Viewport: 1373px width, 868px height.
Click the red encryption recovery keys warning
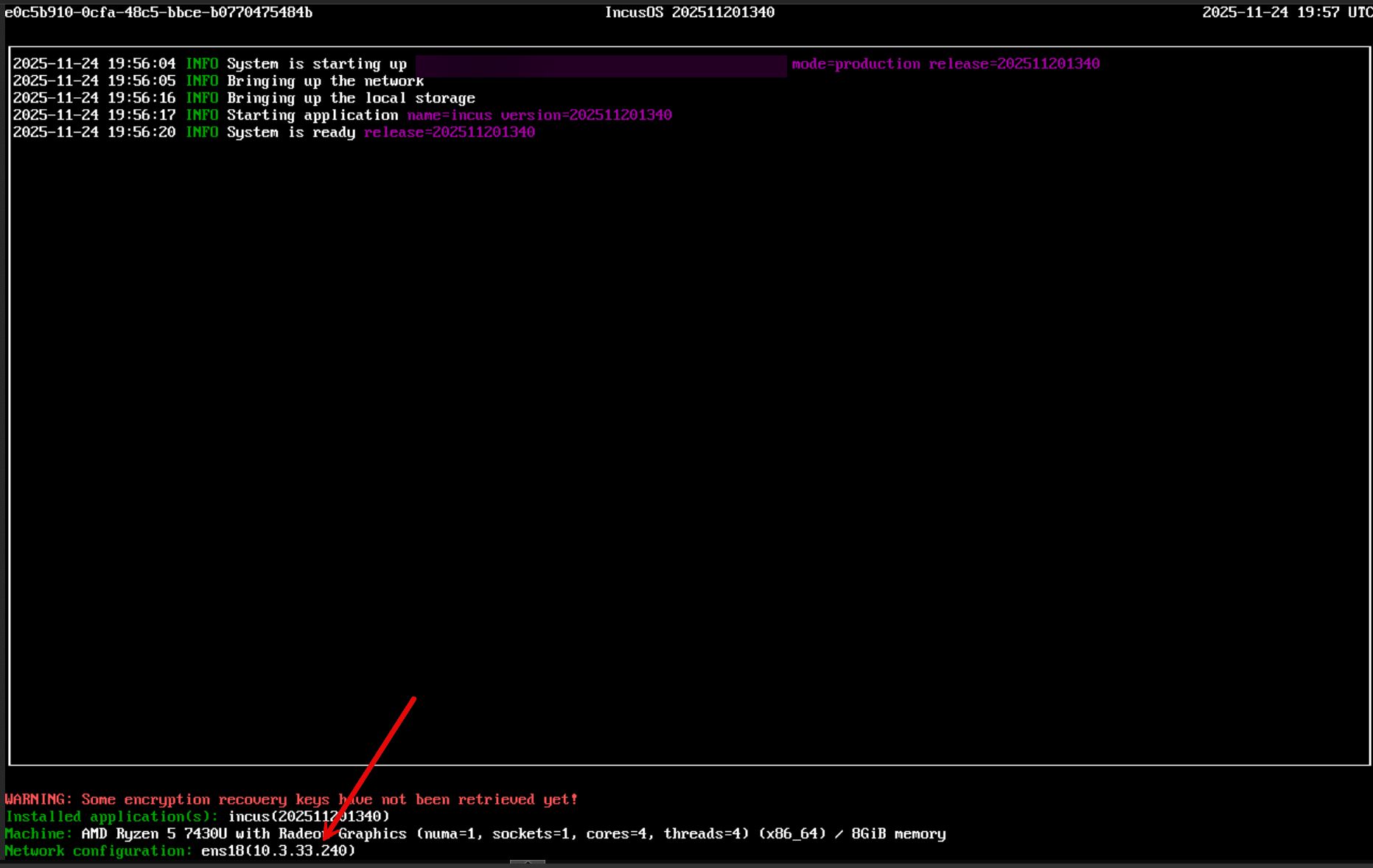[291, 799]
